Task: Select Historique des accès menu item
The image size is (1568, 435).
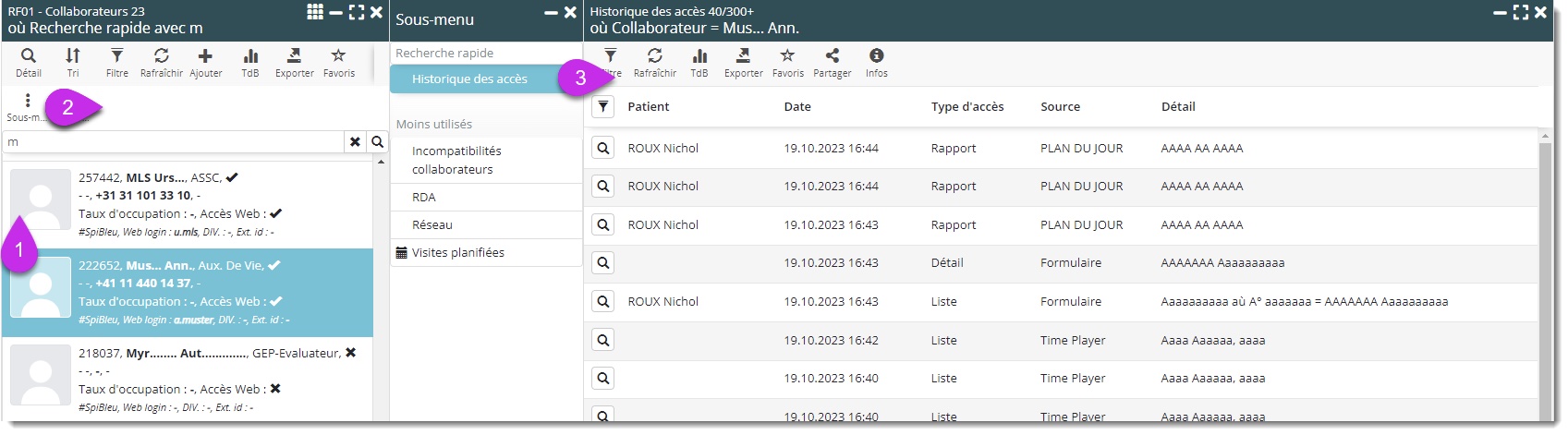Action: coord(469,79)
